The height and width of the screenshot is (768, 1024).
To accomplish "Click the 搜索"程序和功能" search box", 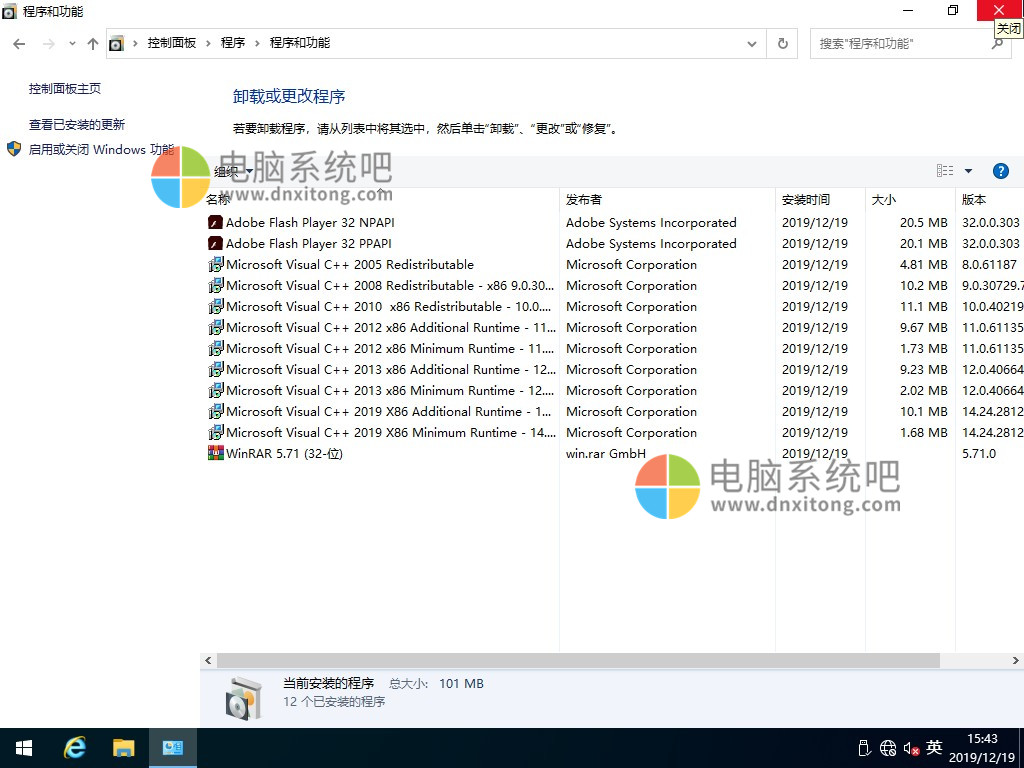I will coord(900,44).
